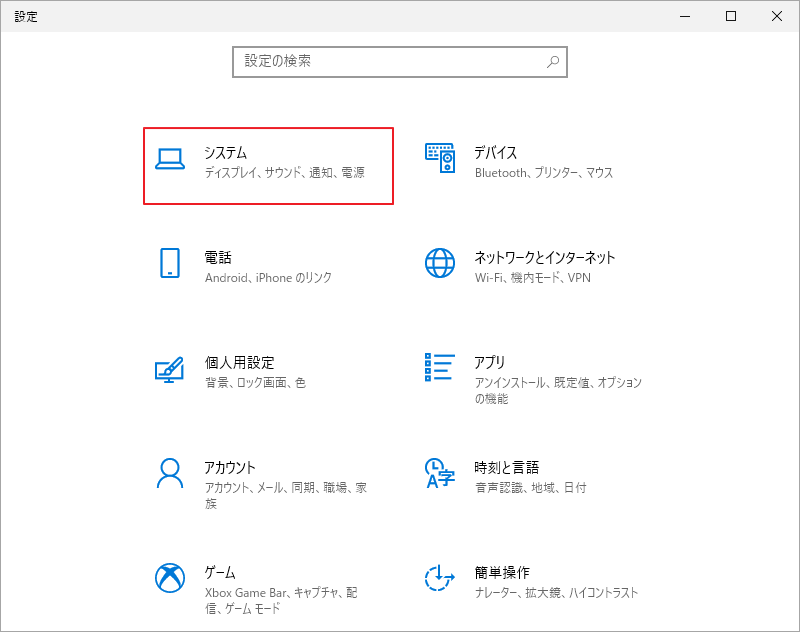Image resolution: width=800 pixels, height=632 pixels.
Task: Open the 個人用設定 text label
Action: tap(239, 362)
